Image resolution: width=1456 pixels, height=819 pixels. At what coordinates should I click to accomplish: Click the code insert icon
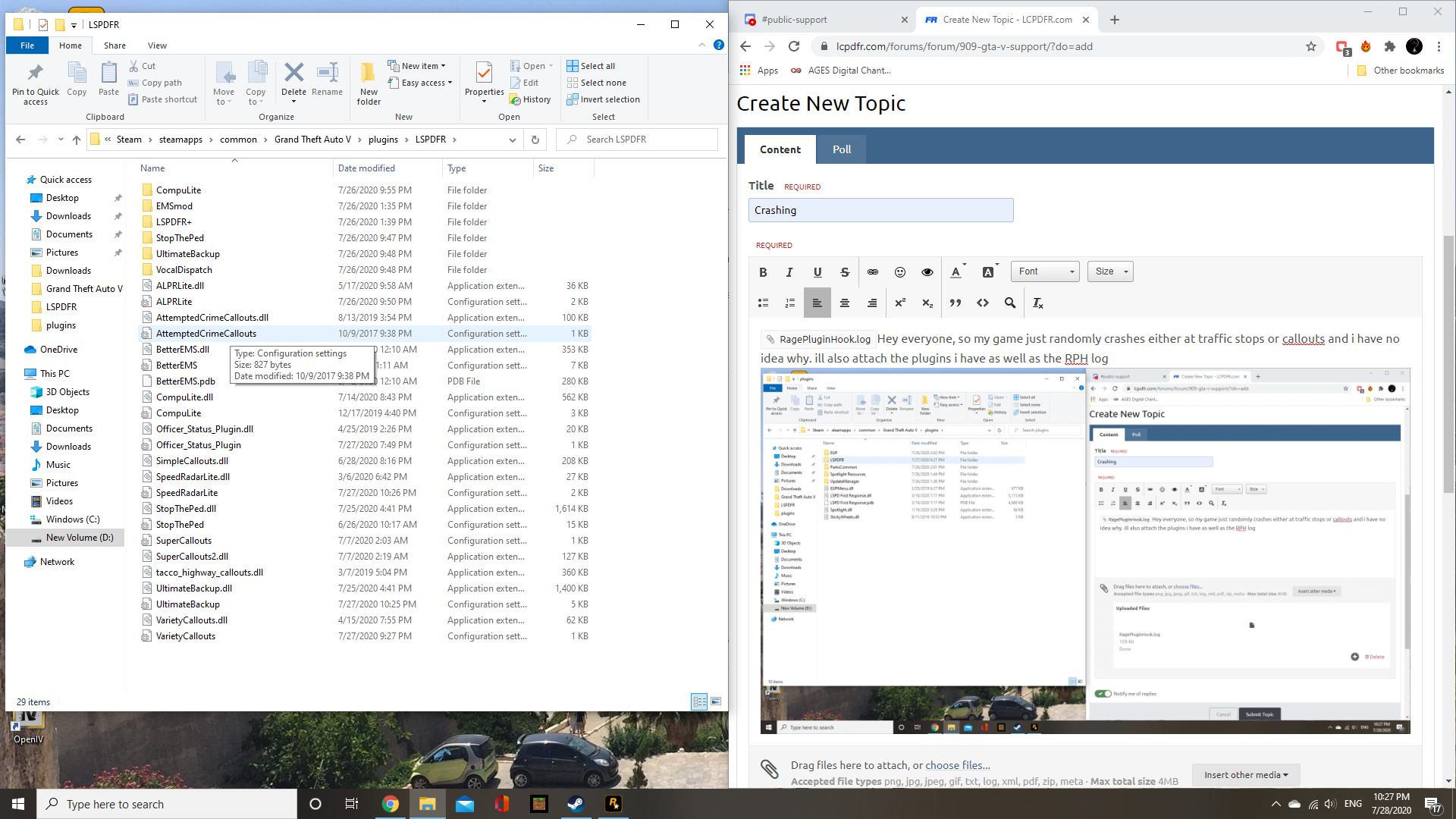983,303
